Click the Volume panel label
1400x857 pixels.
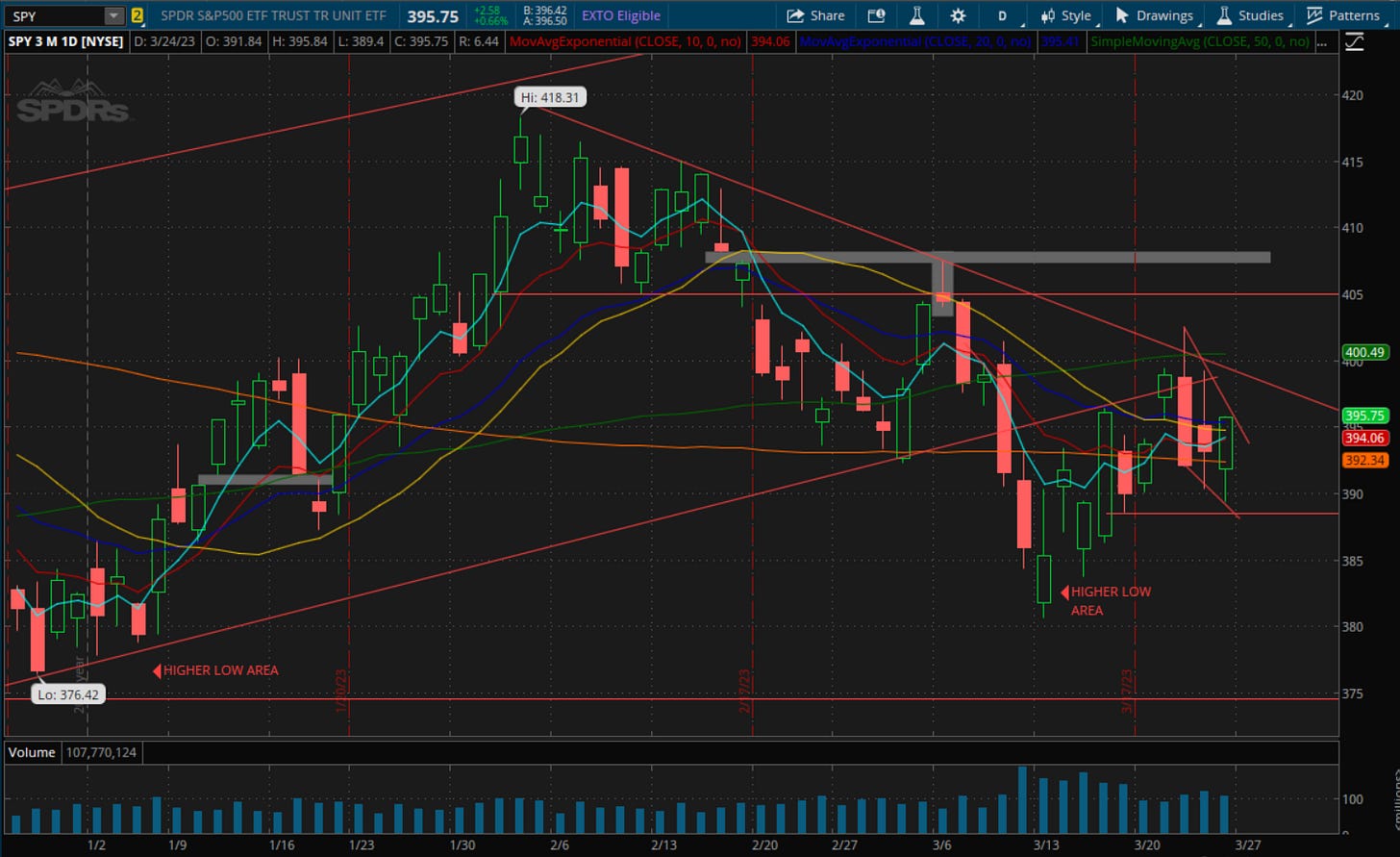[32, 752]
